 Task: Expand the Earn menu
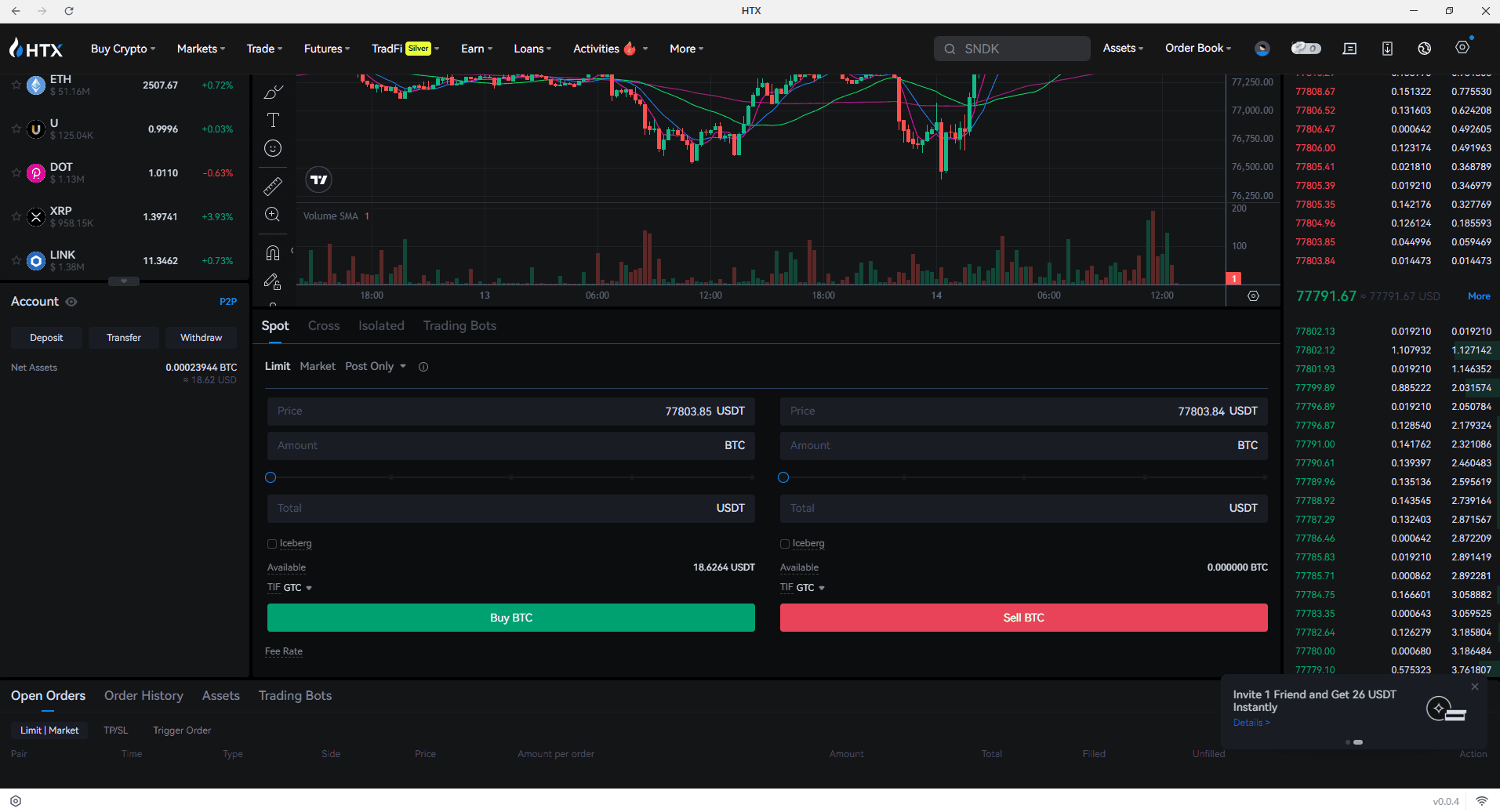477,49
